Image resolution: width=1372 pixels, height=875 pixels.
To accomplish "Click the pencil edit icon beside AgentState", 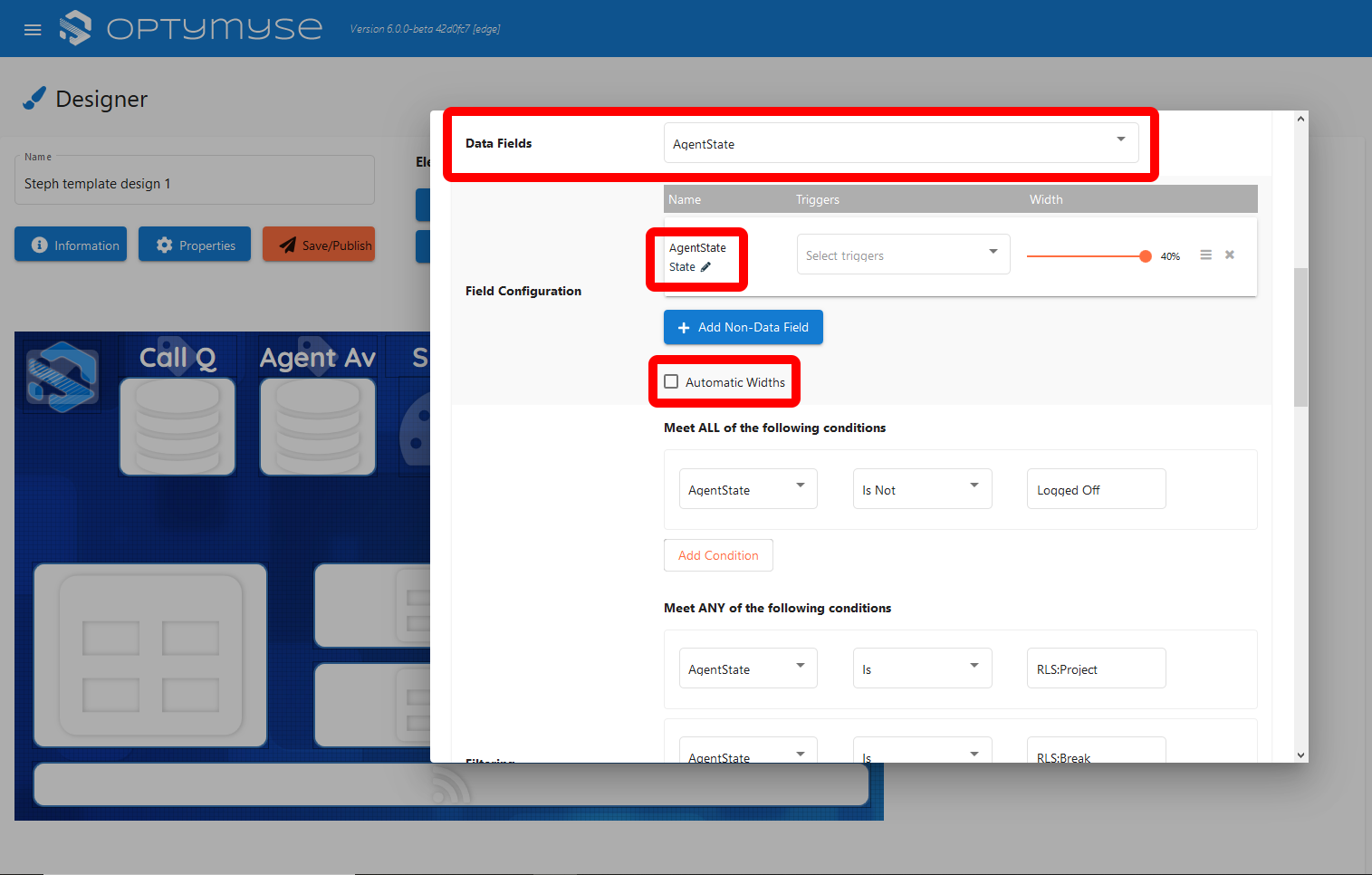I will tap(706, 267).
